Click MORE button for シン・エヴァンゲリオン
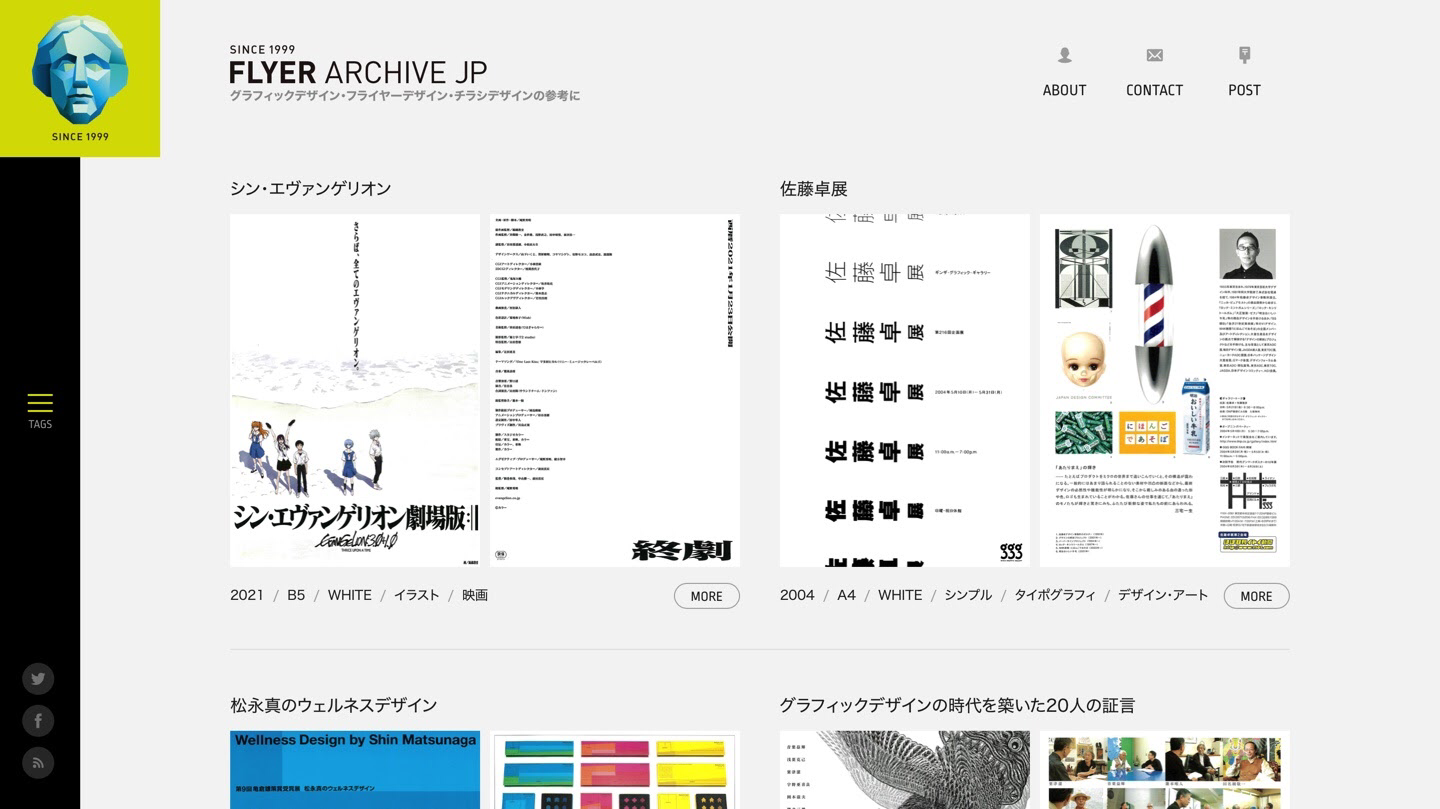The image size is (1440, 809). point(706,596)
